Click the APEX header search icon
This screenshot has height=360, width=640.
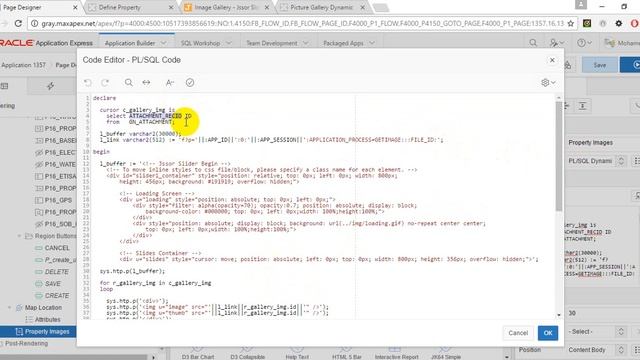tap(533, 42)
